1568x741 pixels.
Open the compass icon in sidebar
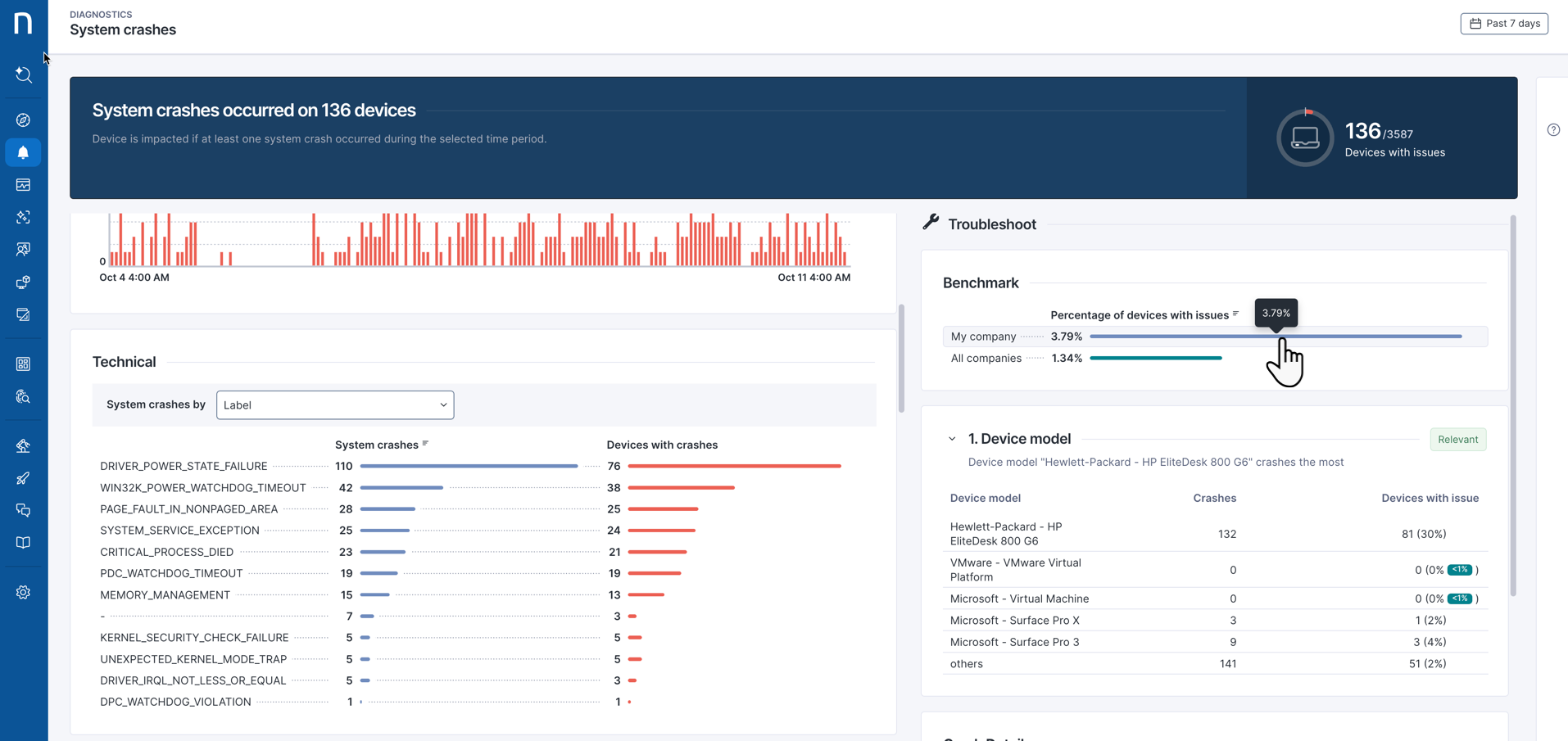tap(23, 120)
